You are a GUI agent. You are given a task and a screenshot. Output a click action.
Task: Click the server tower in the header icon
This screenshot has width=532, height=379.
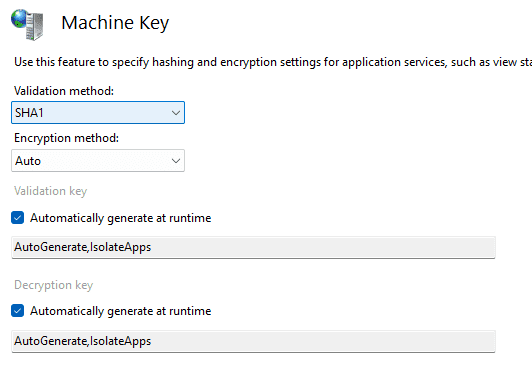(35, 26)
